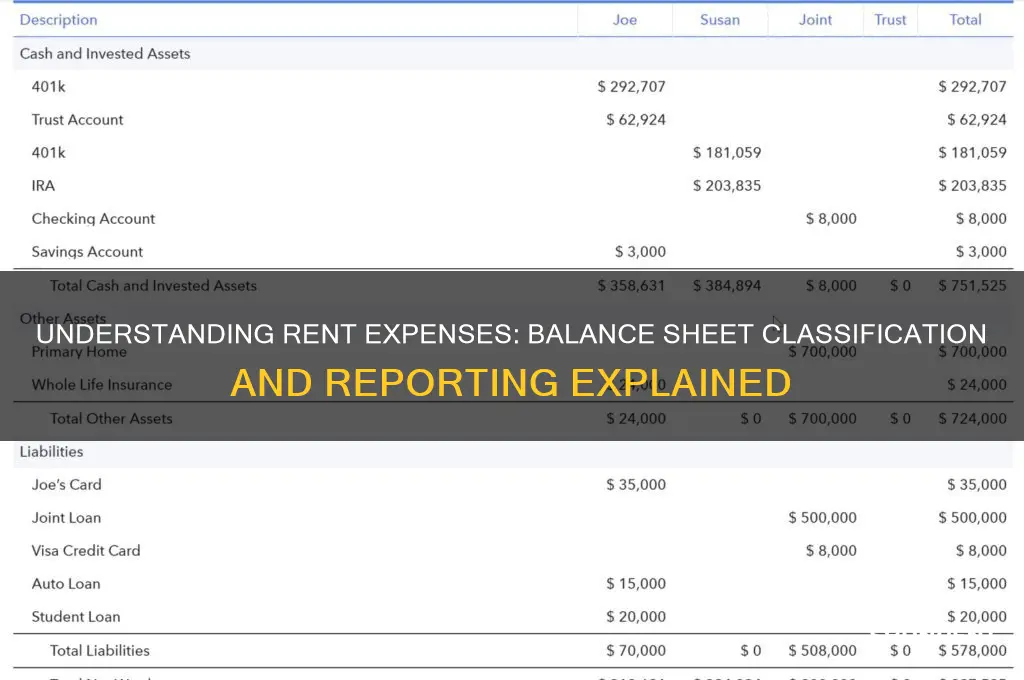This screenshot has width=1024, height=680.
Task: Select the Checking Account row label
Action: (93, 218)
